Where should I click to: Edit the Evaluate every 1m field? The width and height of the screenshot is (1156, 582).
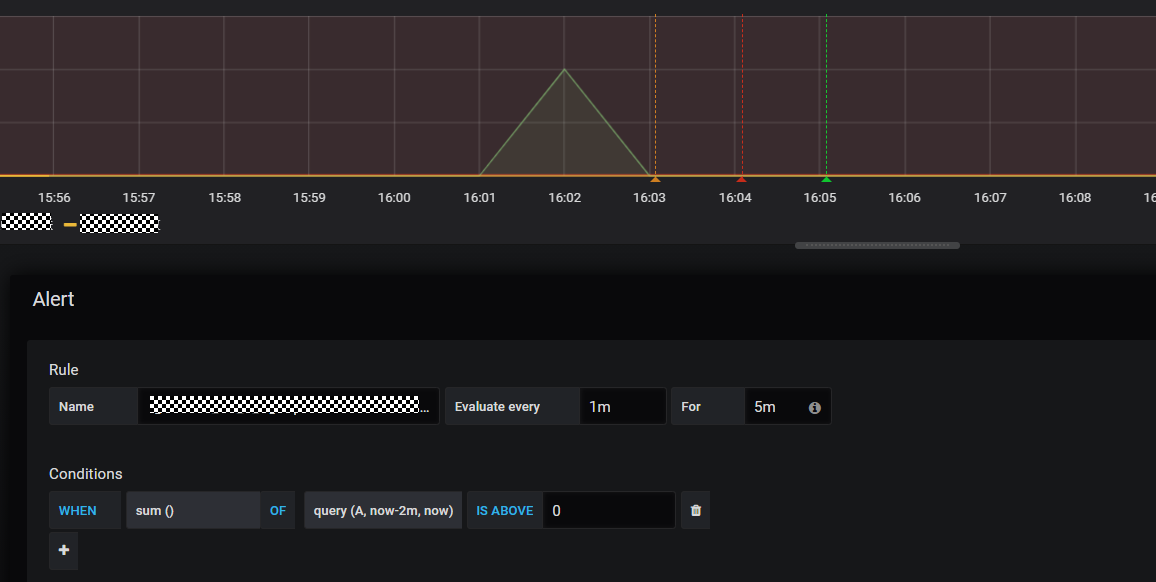[623, 406]
